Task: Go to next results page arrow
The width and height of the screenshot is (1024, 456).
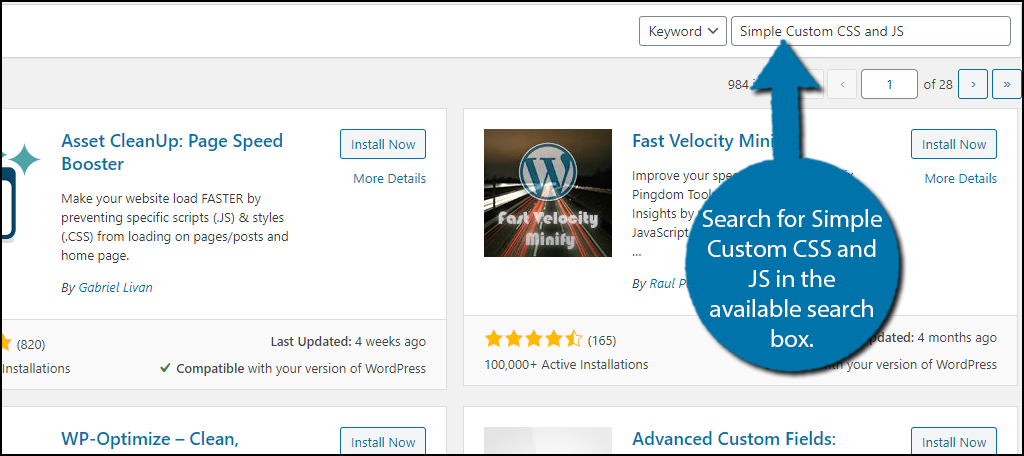Action: (x=973, y=84)
